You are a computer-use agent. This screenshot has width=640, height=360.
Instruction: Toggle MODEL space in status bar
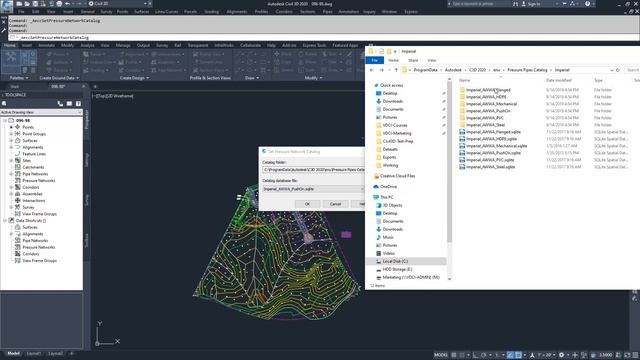pos(440,355)
